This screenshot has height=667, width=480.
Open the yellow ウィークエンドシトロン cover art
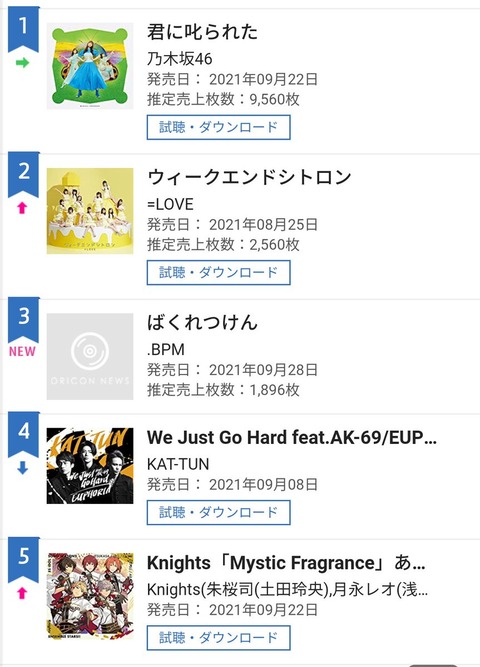point(90,211)
